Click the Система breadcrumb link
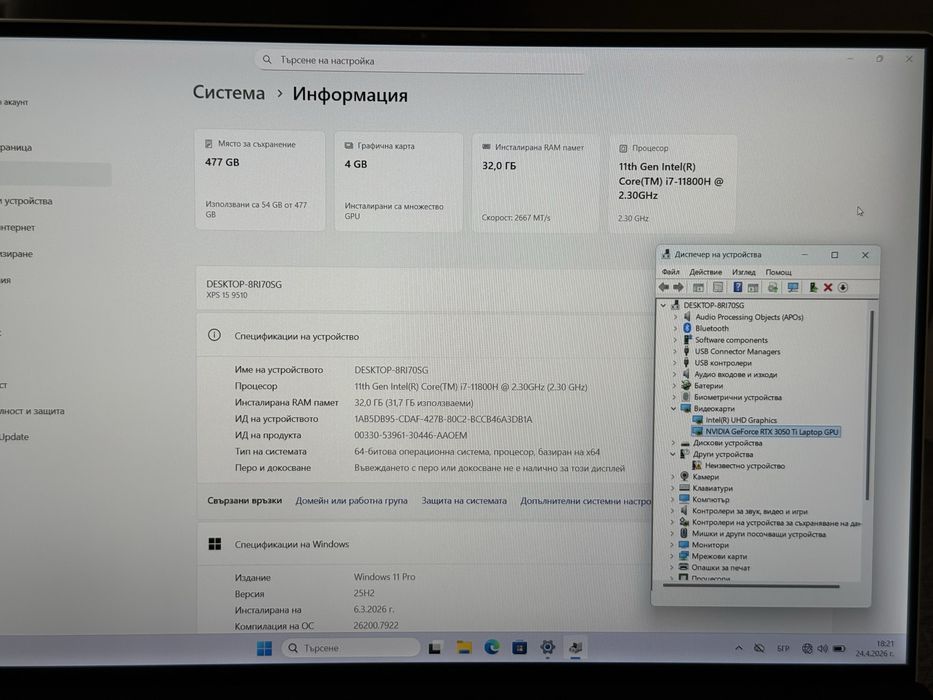This screenshot has height=700, width=933. (x=228, y=93)
